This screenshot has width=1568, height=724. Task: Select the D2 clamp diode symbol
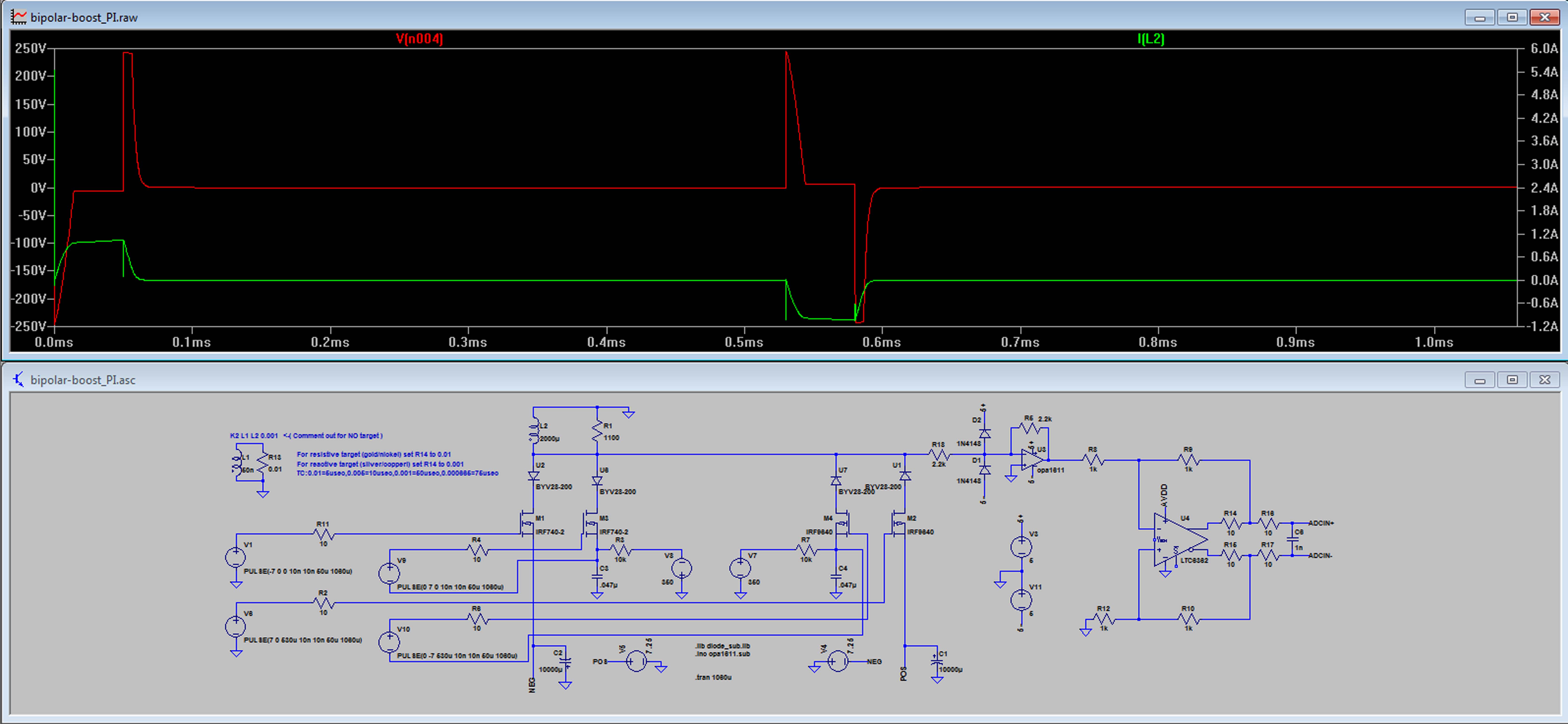(x=984, y=434)
